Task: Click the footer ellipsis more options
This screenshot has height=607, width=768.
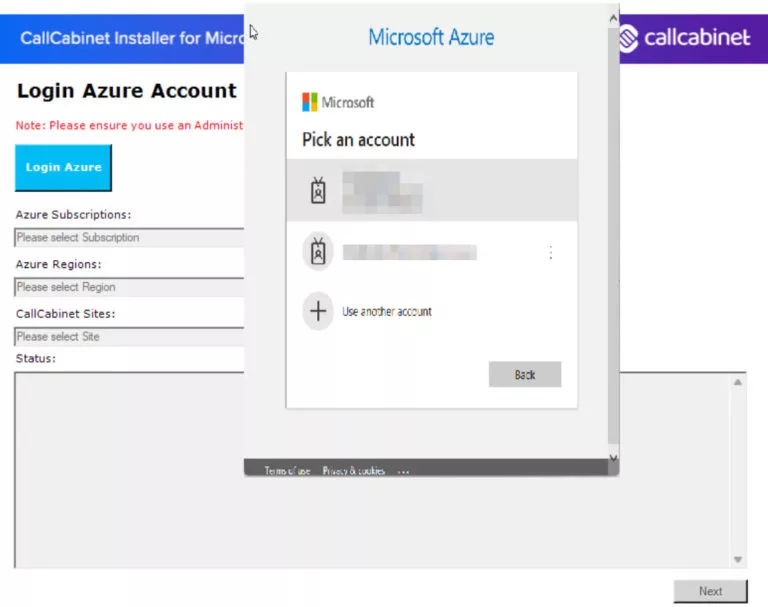Action: click(403, 471)
